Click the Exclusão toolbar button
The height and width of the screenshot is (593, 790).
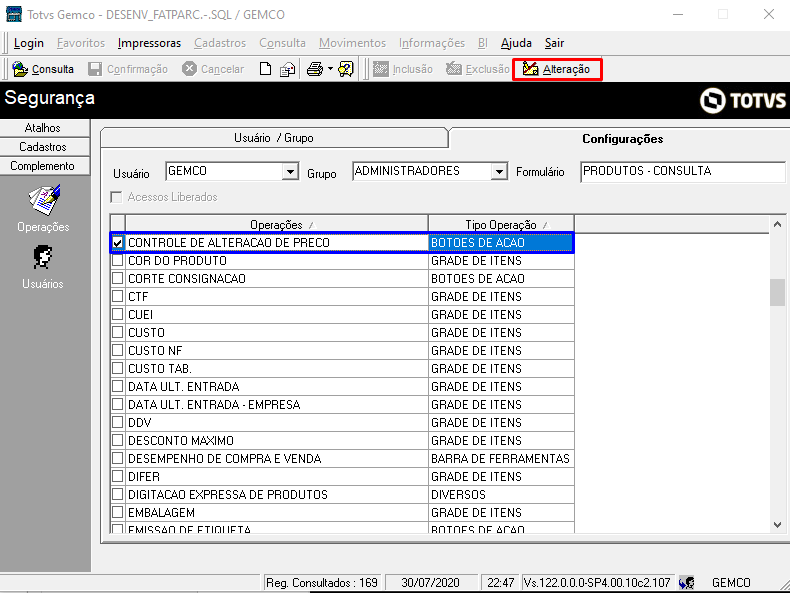[478, 69]
